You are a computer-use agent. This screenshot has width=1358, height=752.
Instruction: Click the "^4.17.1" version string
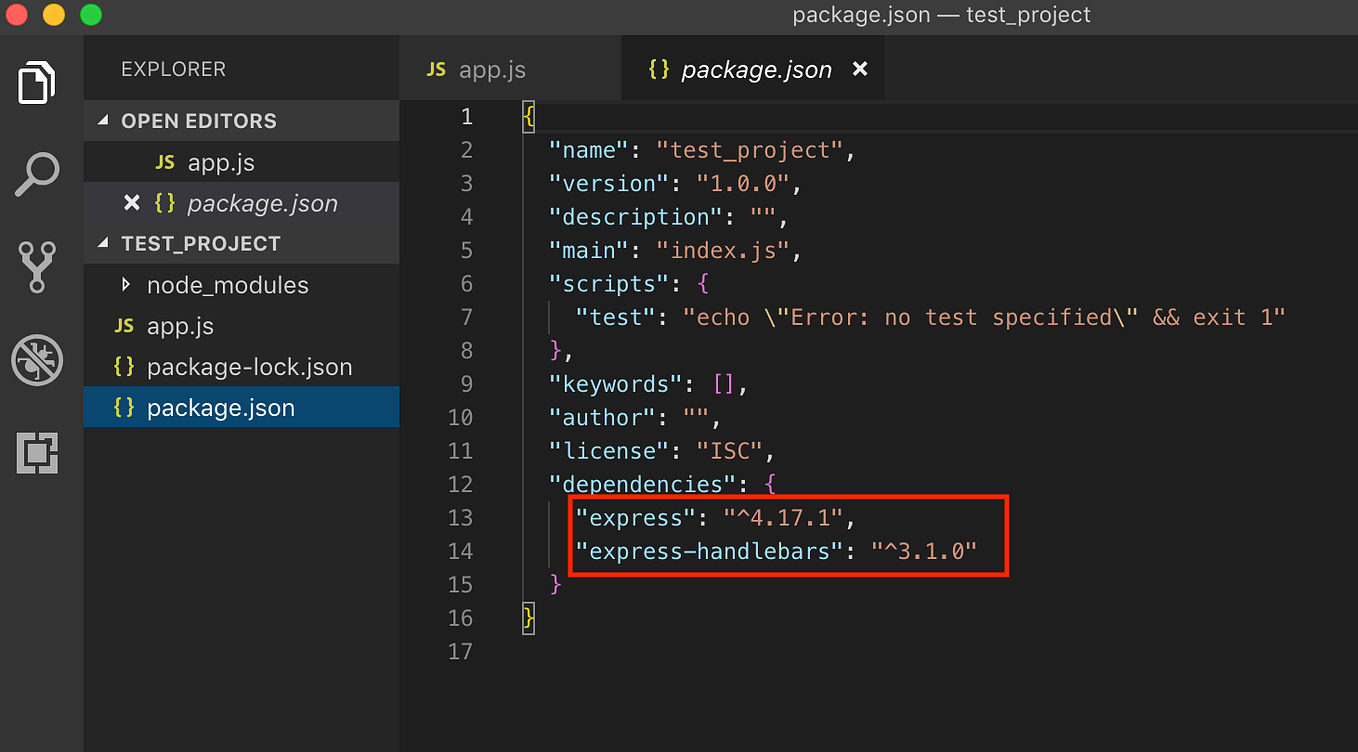[x=783, y=518]
